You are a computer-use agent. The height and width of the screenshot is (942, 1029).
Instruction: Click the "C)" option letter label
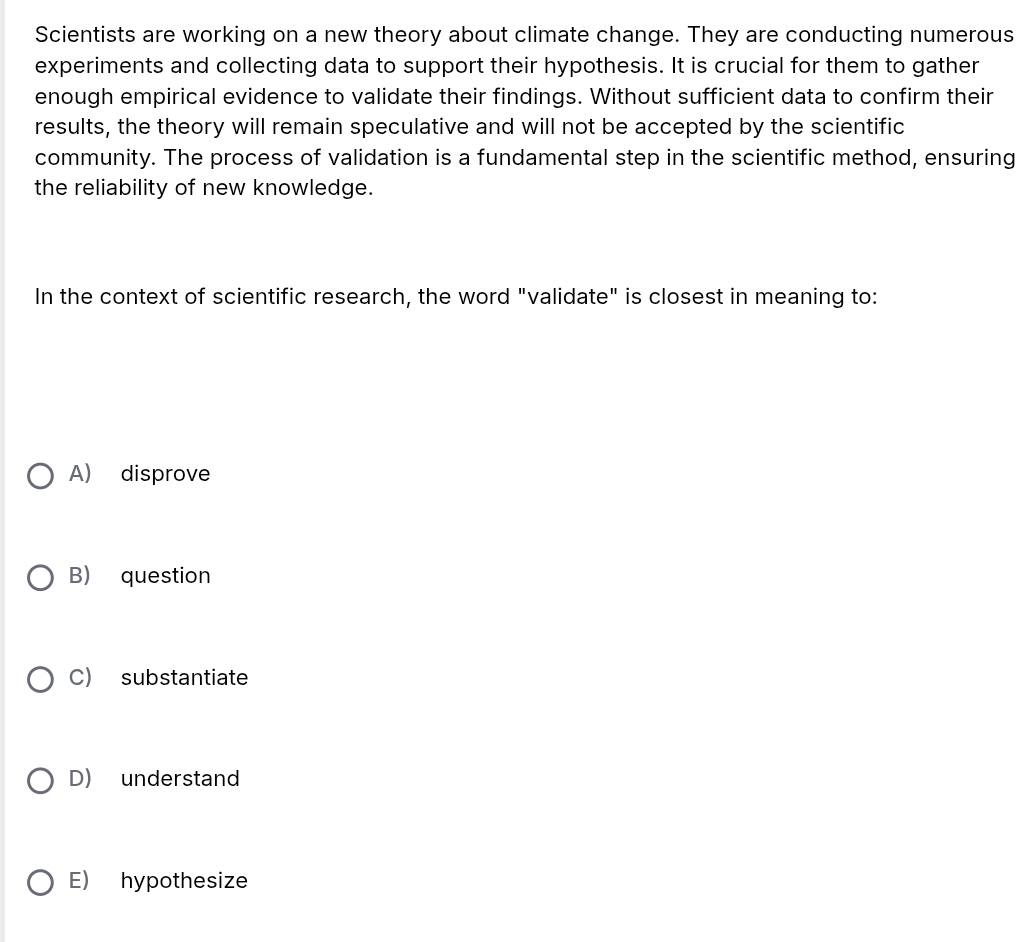[x=80, y=678]
